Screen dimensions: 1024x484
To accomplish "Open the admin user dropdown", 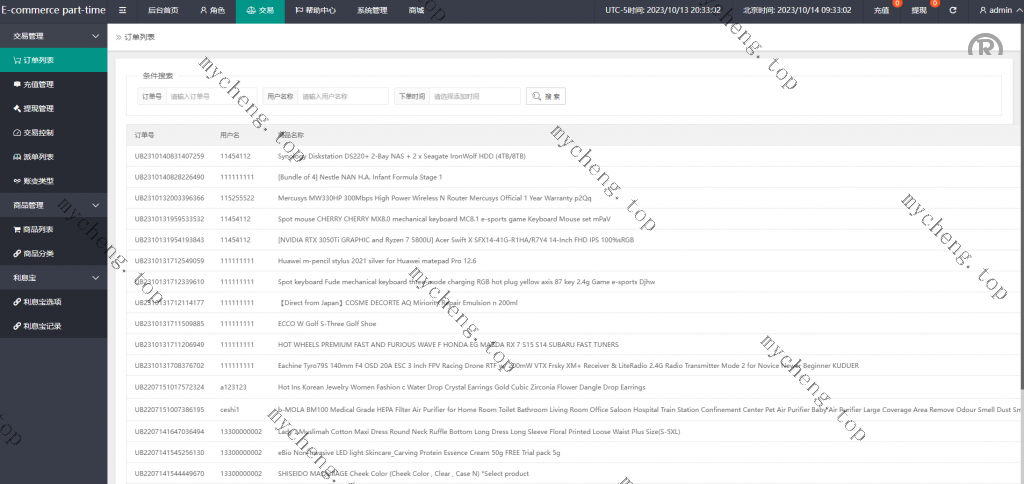I will [994, 10].
